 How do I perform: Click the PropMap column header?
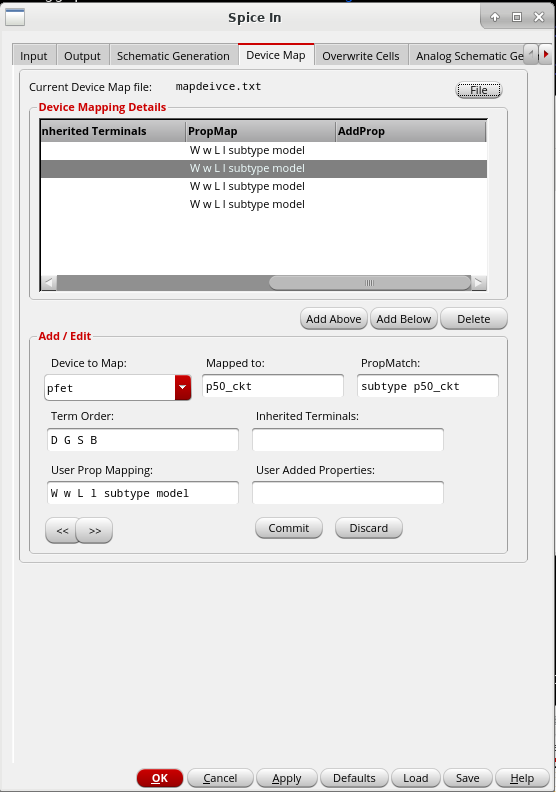click(x=261, y=131)
